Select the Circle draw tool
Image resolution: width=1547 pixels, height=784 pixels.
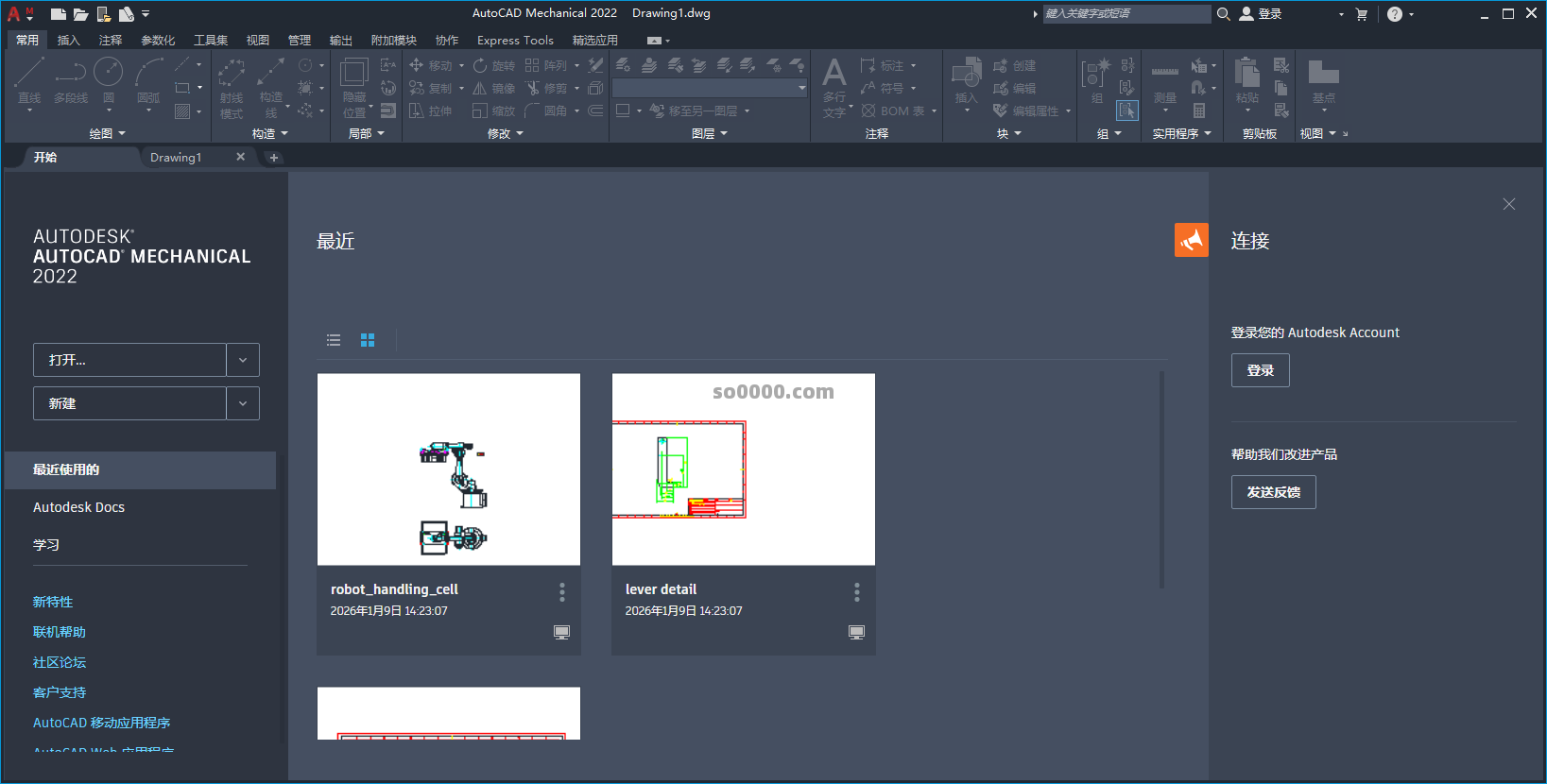(x=108, y=79)
